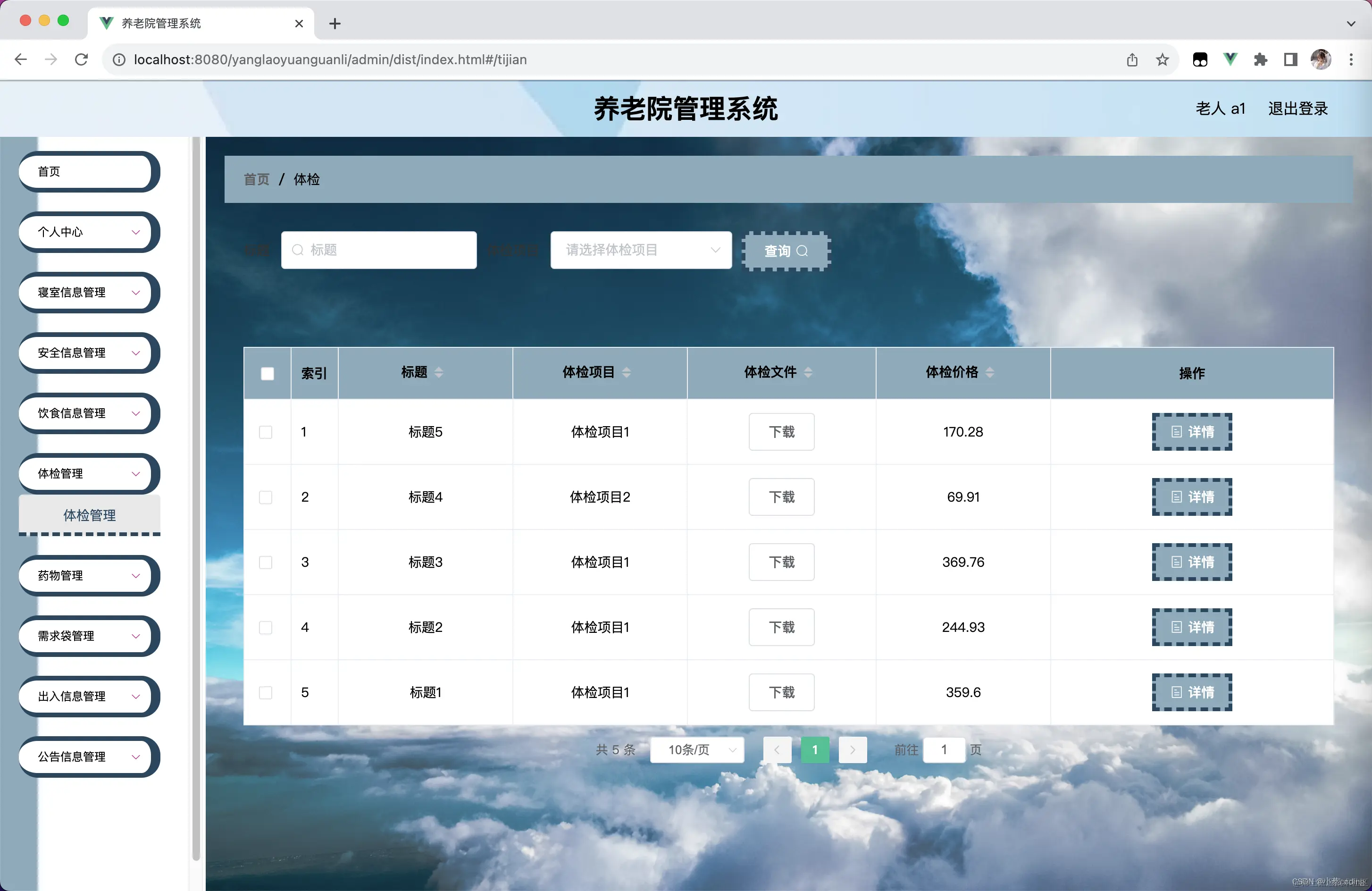1372x891 pixels.
Task: Click the previous page arrow icon
Action: pos(777,750)
